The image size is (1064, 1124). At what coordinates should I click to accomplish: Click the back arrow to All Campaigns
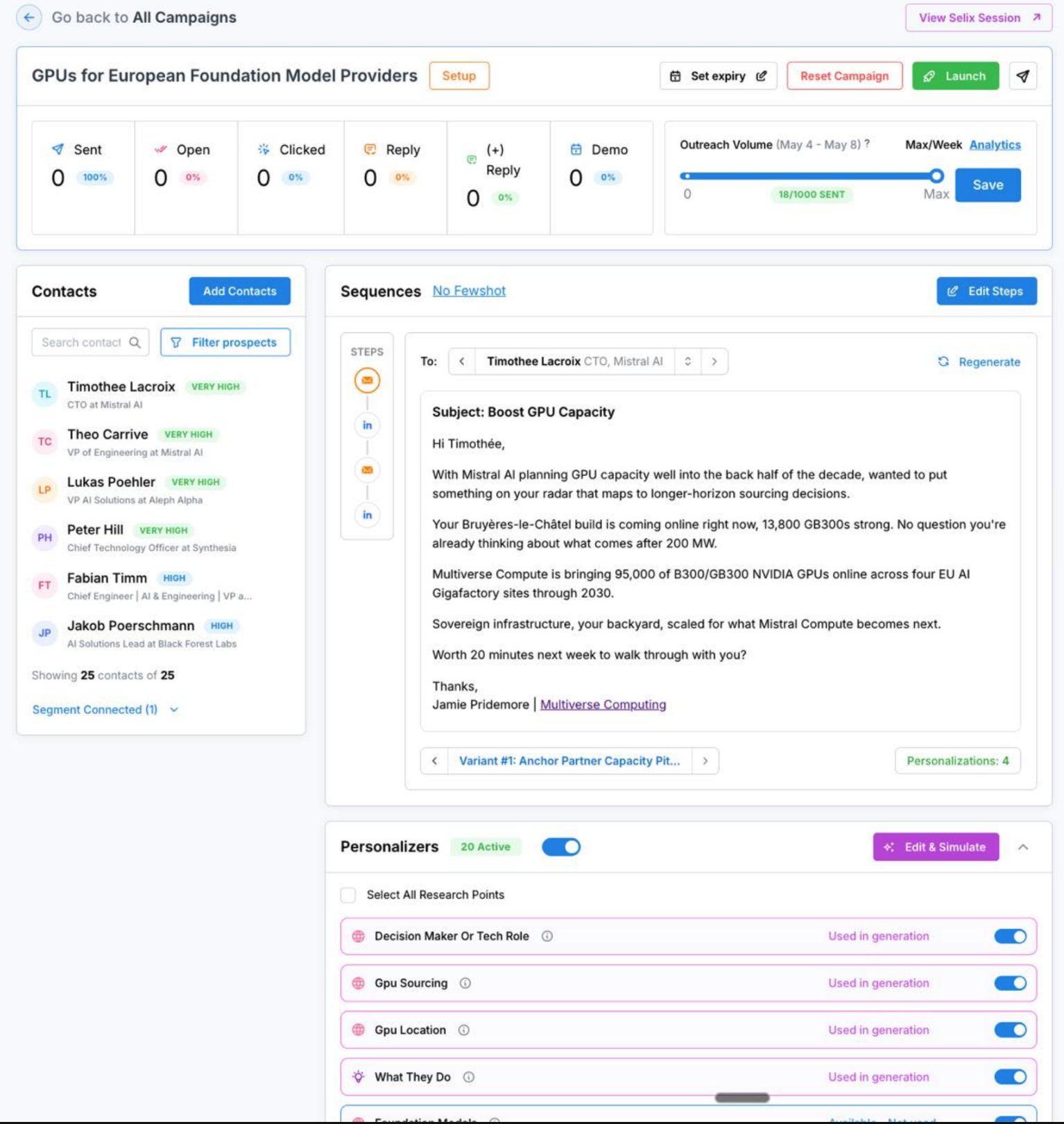coord(29,17)
